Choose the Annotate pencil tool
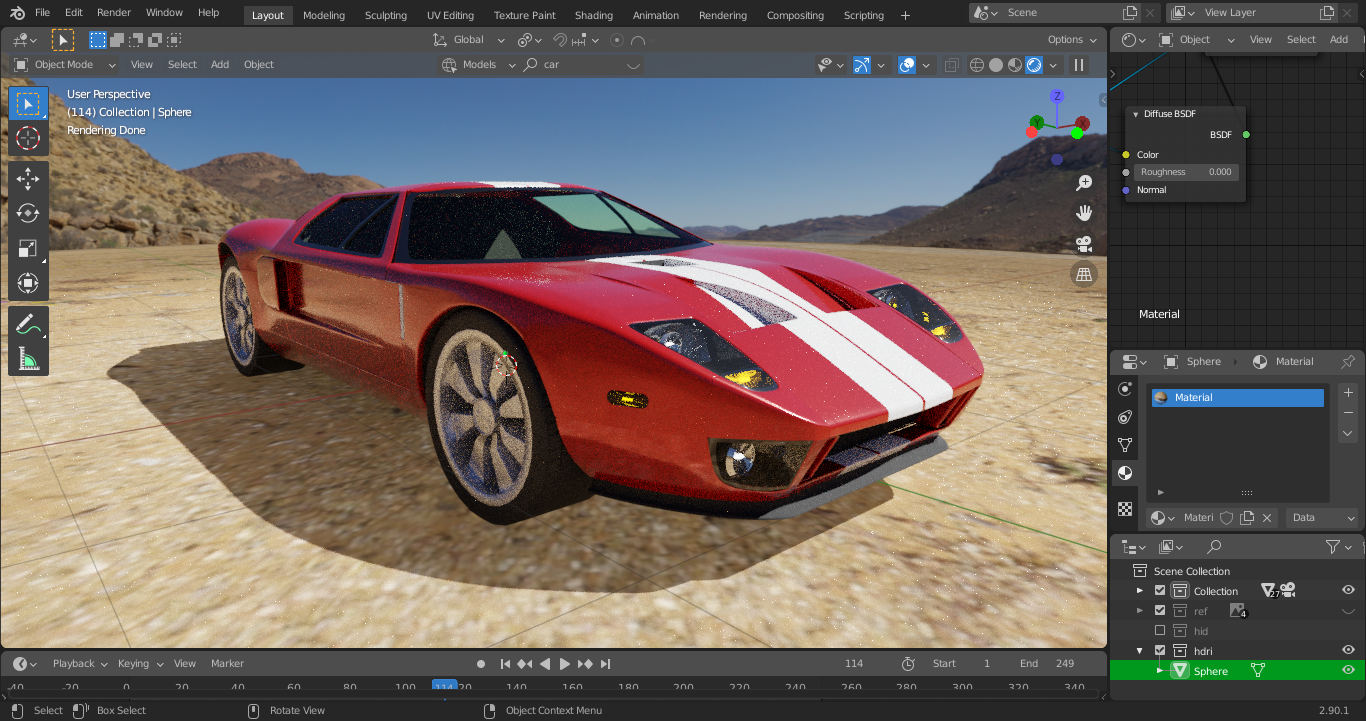 [28, 324]
